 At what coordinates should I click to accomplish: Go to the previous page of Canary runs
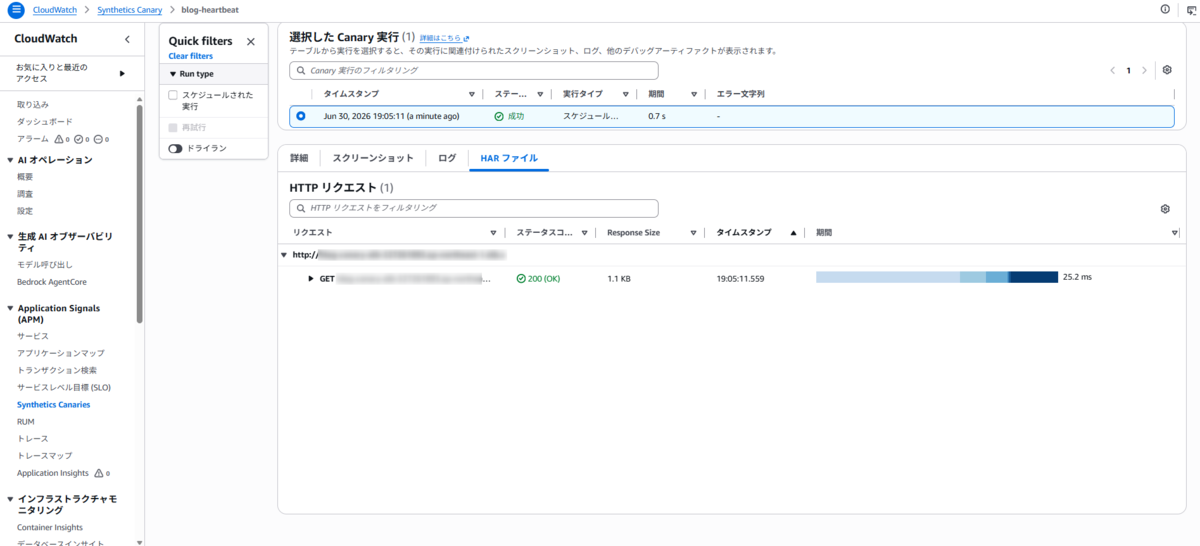(1112, 71)
